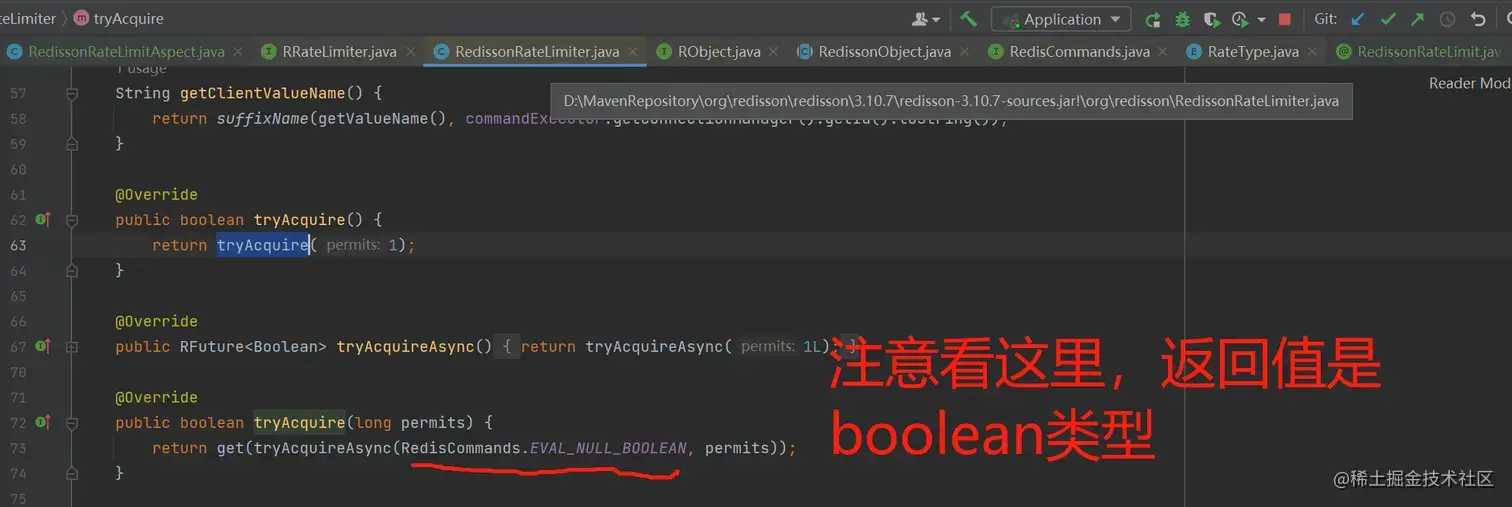This screenshot has height=507, width=1512.
Task: Click the override gutter icon on line 67
Action: point(43,346)
